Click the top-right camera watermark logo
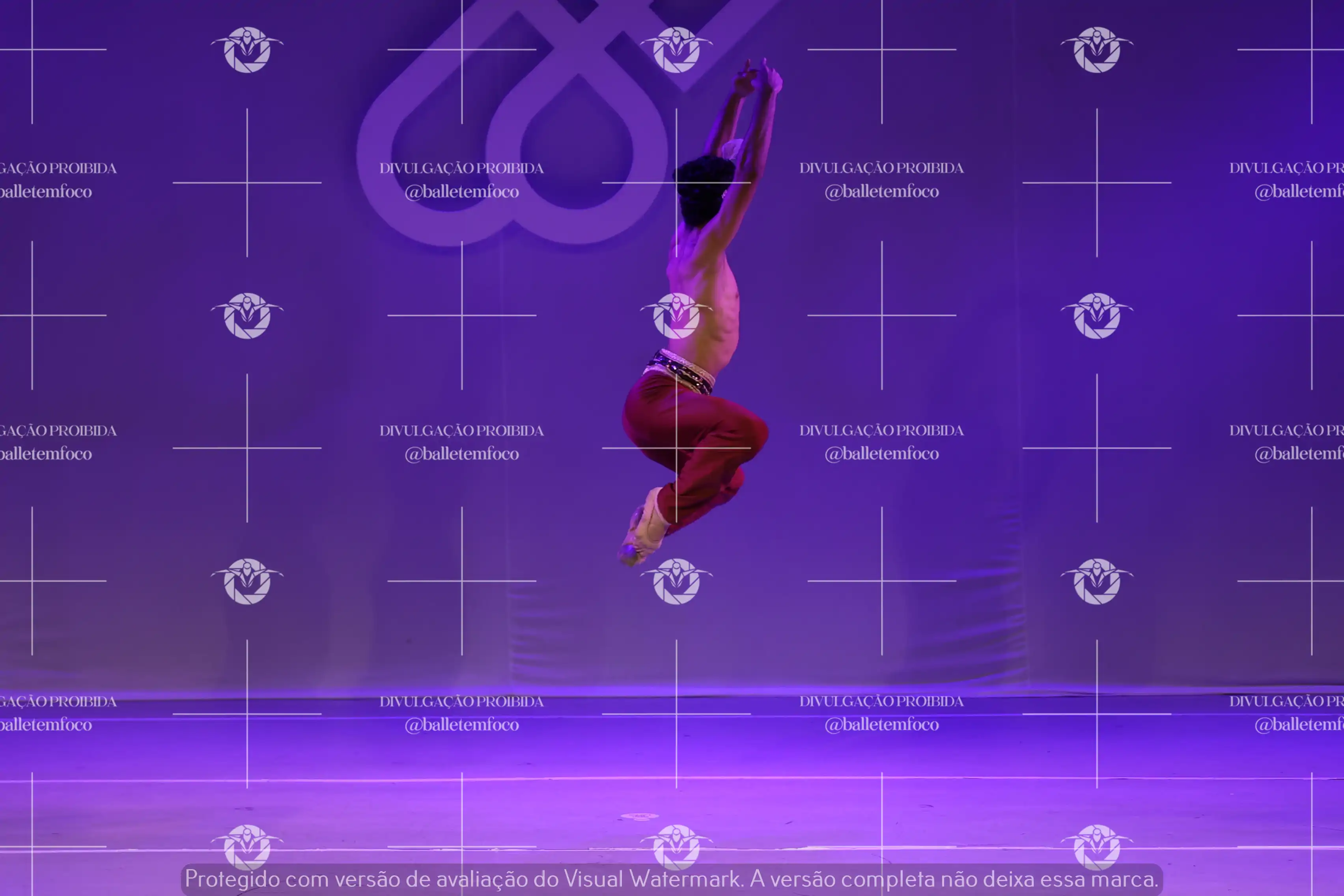1344x896 pixels. click(x=1097, y=50)
